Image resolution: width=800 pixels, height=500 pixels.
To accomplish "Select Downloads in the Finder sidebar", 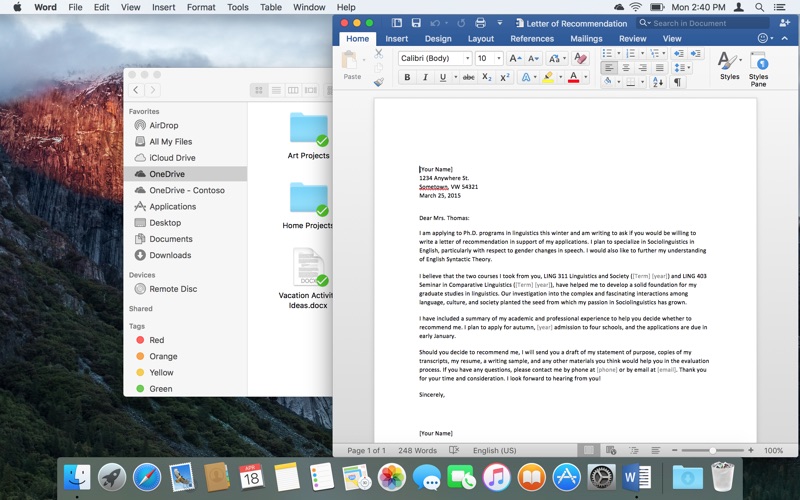I will 186,255.
